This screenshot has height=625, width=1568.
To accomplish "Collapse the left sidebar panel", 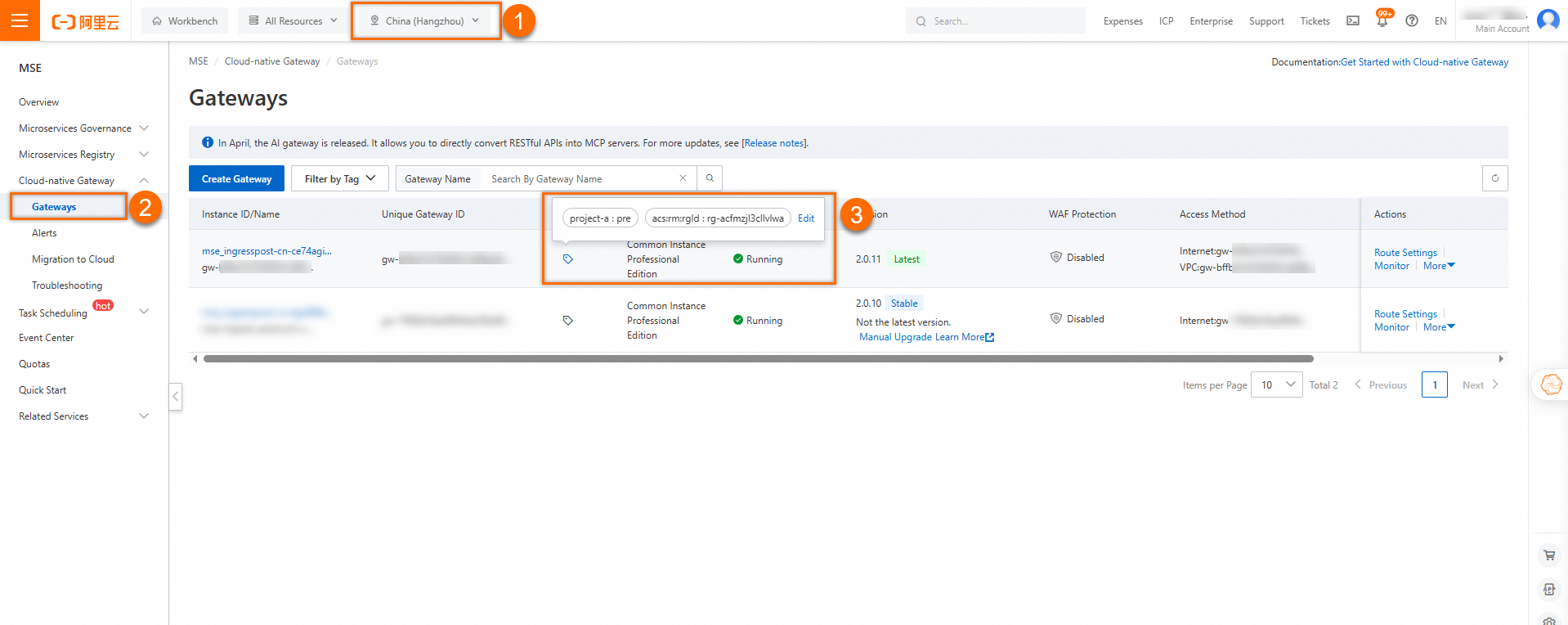I will tap(175, 397).
